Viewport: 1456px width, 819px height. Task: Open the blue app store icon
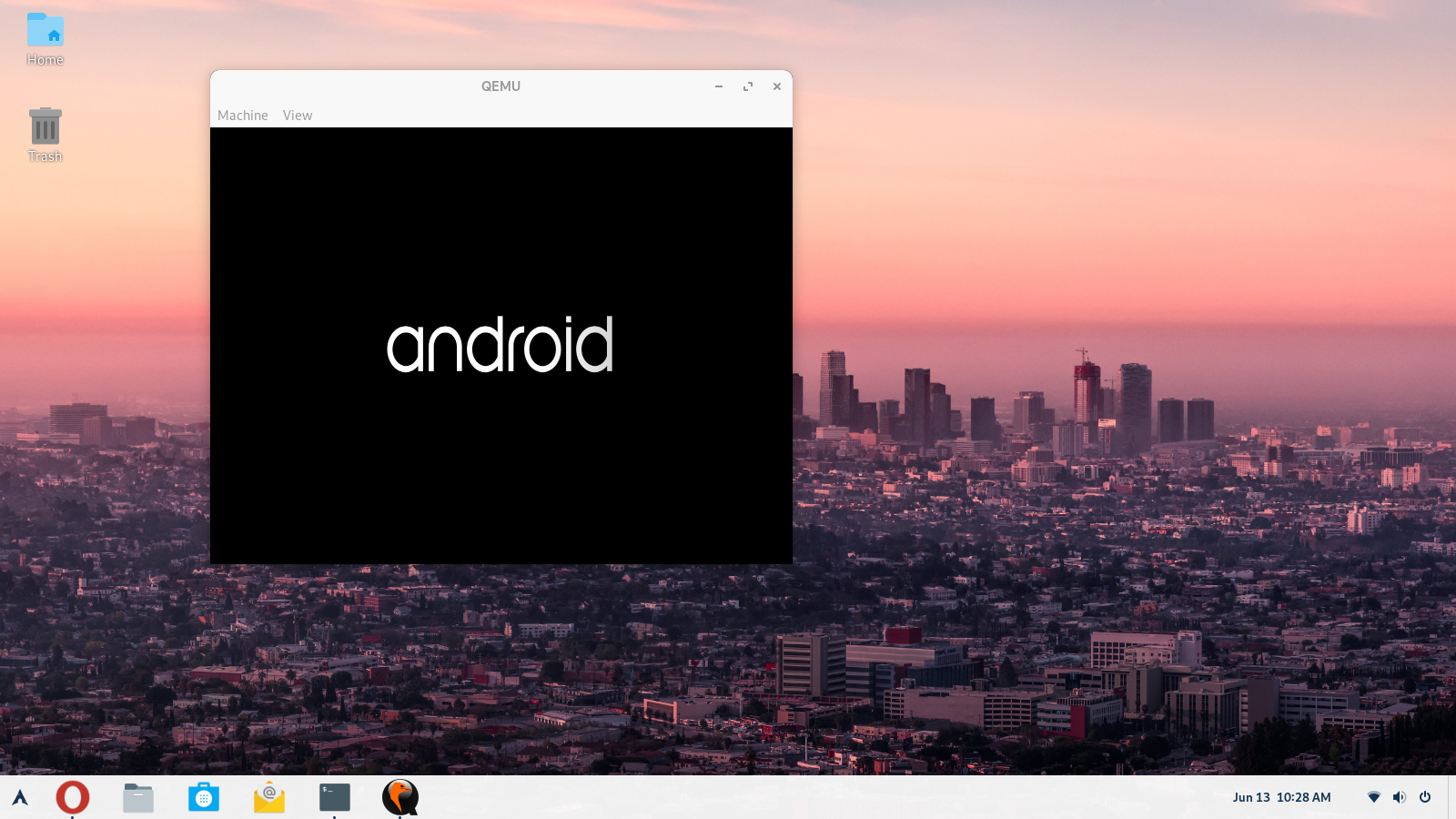click(x=204, y=797)
